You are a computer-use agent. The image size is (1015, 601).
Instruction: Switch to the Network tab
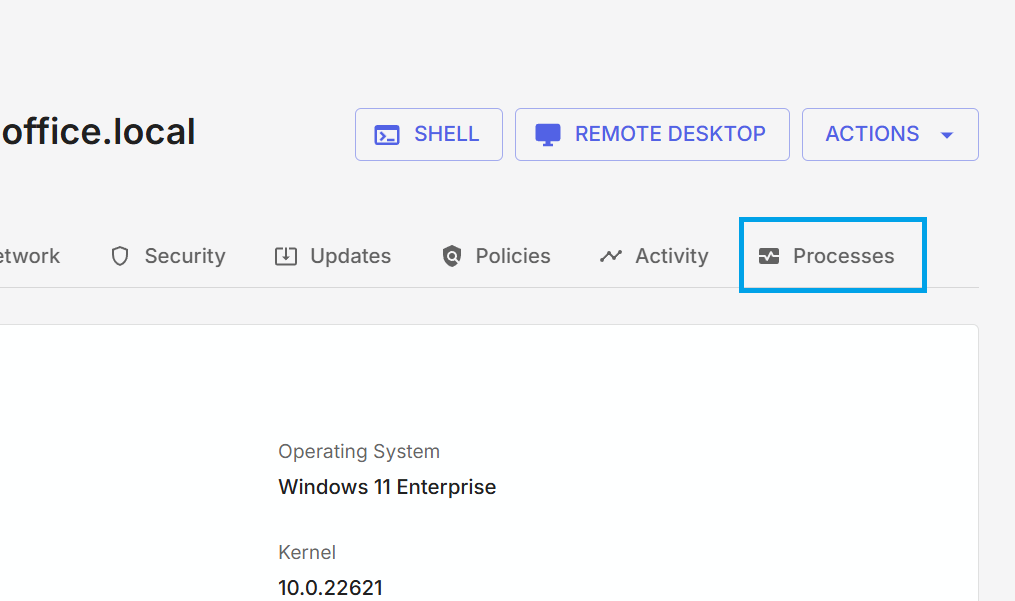coord(30,256)
